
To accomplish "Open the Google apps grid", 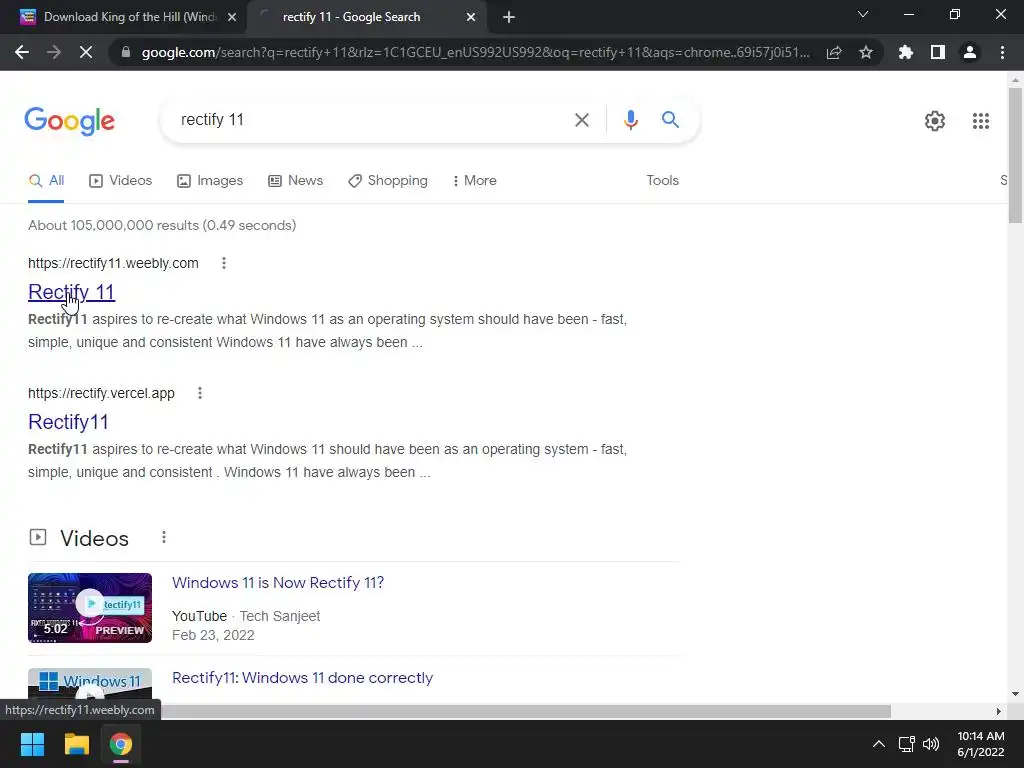I will [x=980, y=121].
